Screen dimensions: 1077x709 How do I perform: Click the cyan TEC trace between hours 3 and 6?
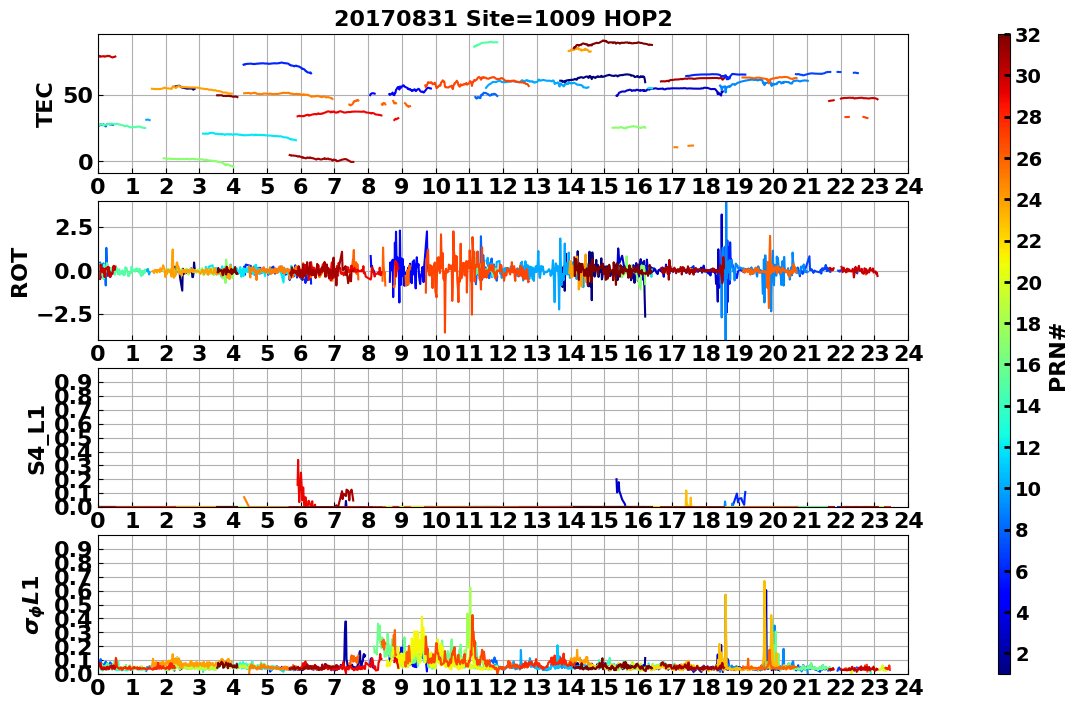[249, 135]
